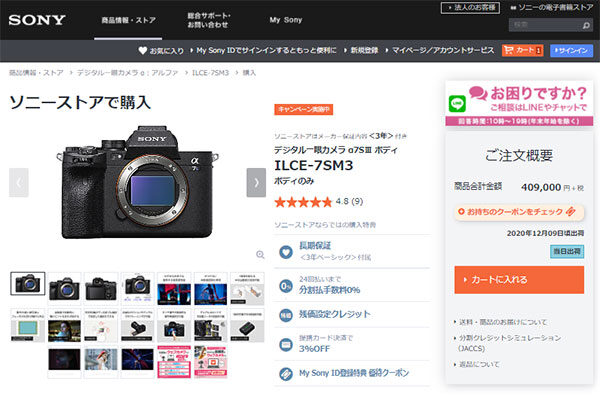The image size is (600, 400).
Task: Click the ILCE-7SM3 model name text
Action: [x=313, y=165]
